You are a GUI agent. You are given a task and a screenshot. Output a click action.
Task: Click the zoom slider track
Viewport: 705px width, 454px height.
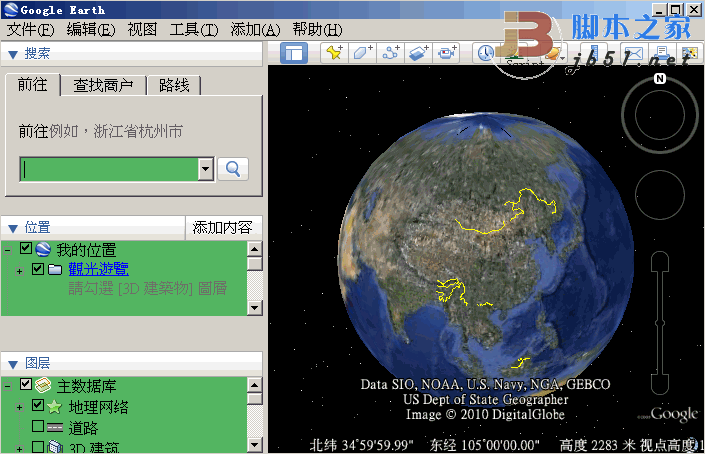tap(660, 323)
